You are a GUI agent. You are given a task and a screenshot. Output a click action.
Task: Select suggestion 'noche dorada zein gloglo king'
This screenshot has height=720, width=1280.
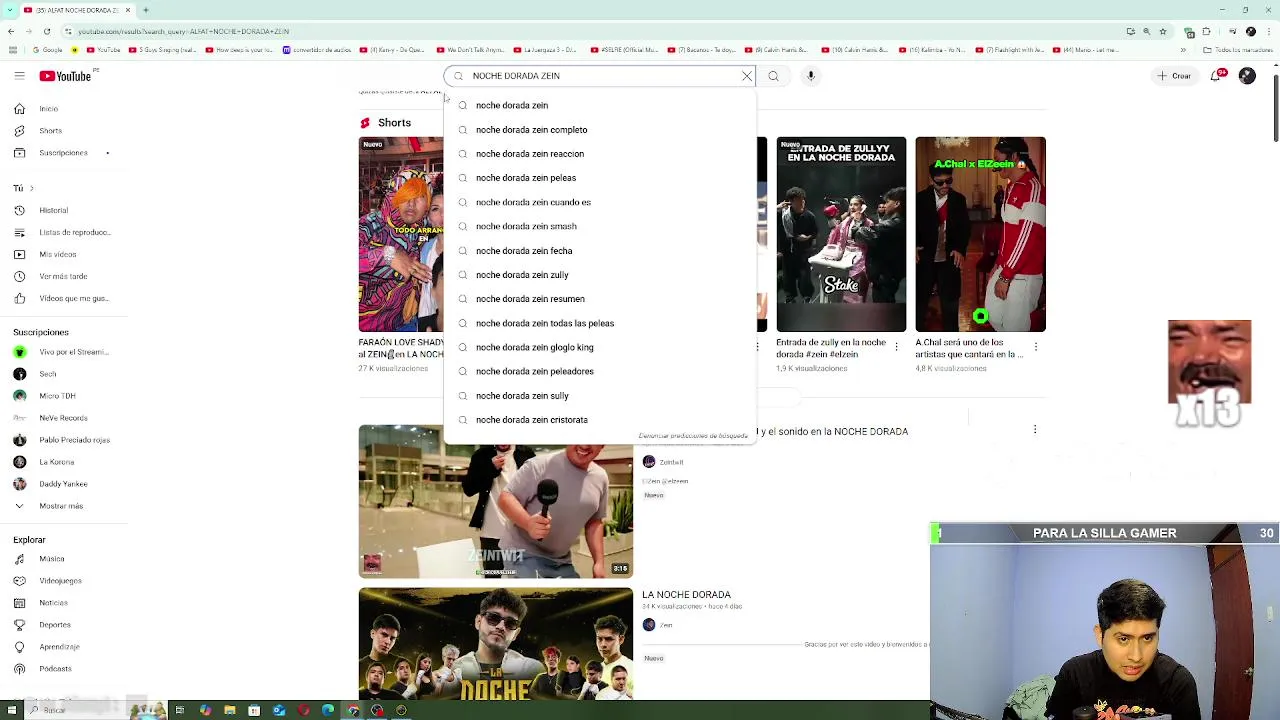[600, 347]
